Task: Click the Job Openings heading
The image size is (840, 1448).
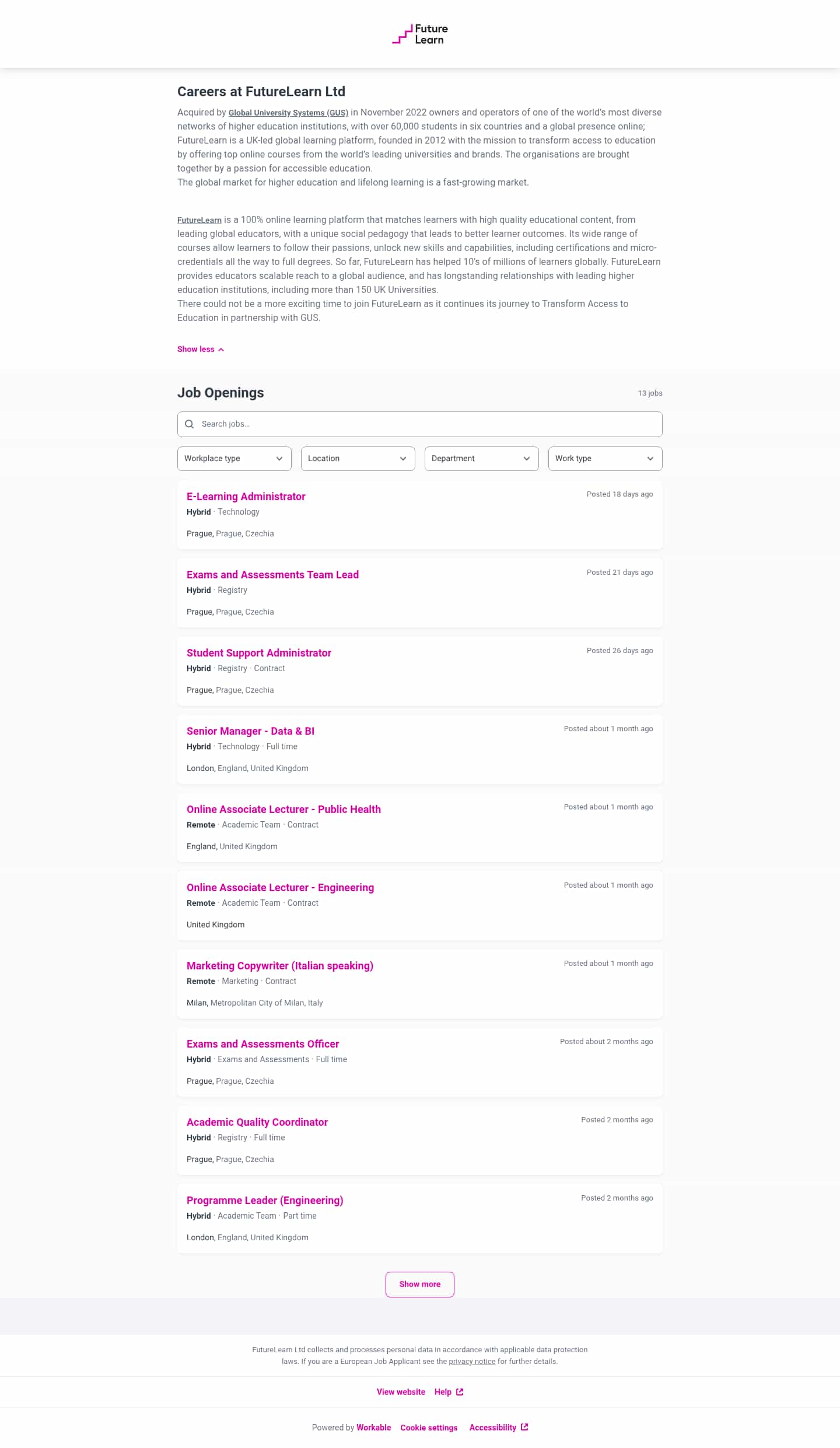Action: coord(220,393)
